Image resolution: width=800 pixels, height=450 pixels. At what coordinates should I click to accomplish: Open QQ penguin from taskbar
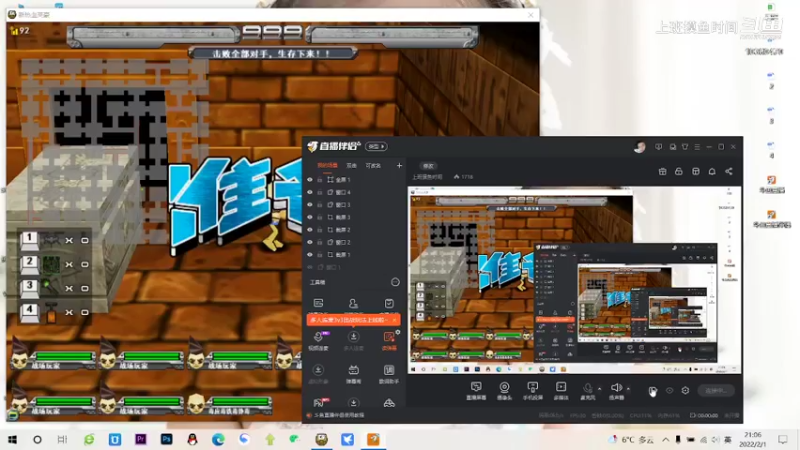pos(192,439)
